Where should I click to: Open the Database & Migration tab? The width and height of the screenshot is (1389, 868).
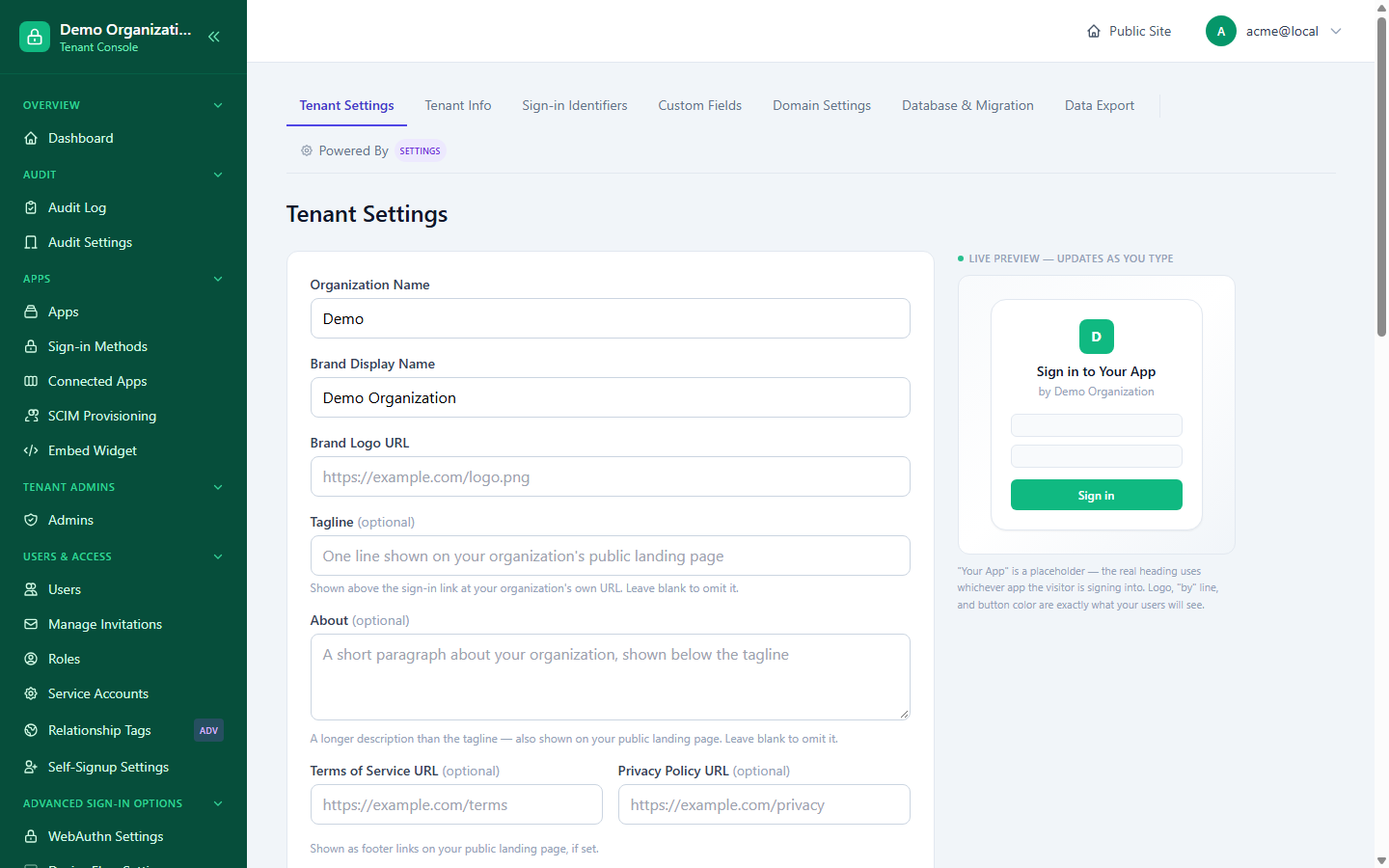(x=967, y=105)
